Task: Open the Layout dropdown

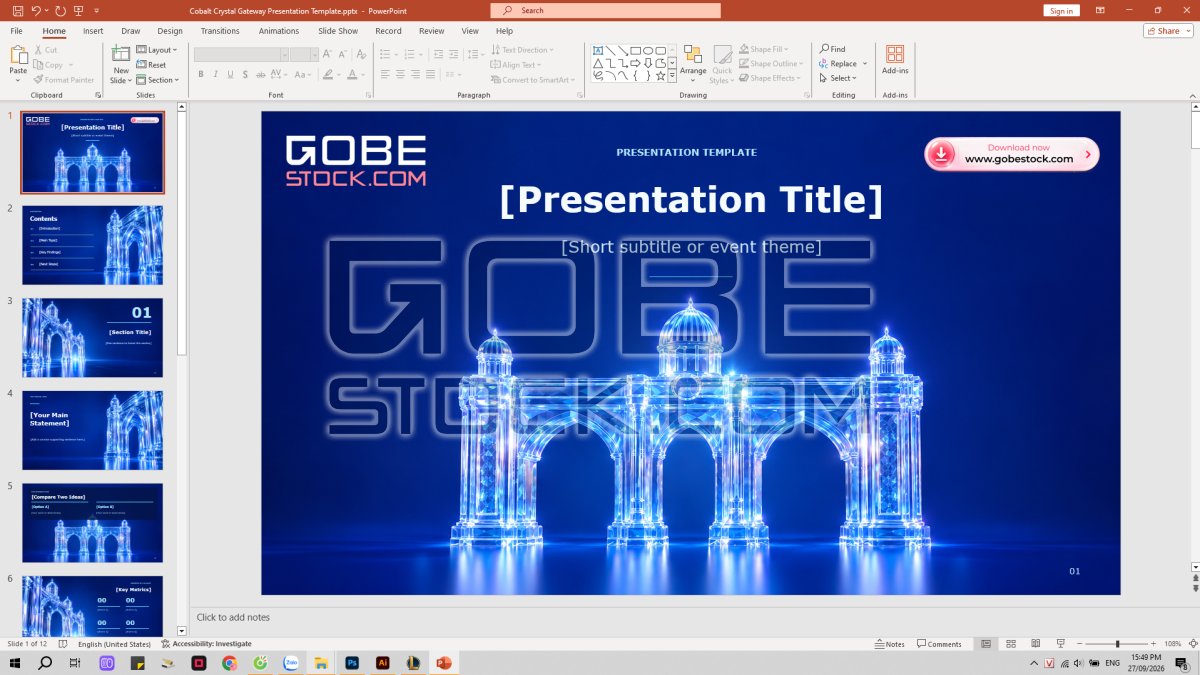Action: pyautogui.click(x=157, y=50)
